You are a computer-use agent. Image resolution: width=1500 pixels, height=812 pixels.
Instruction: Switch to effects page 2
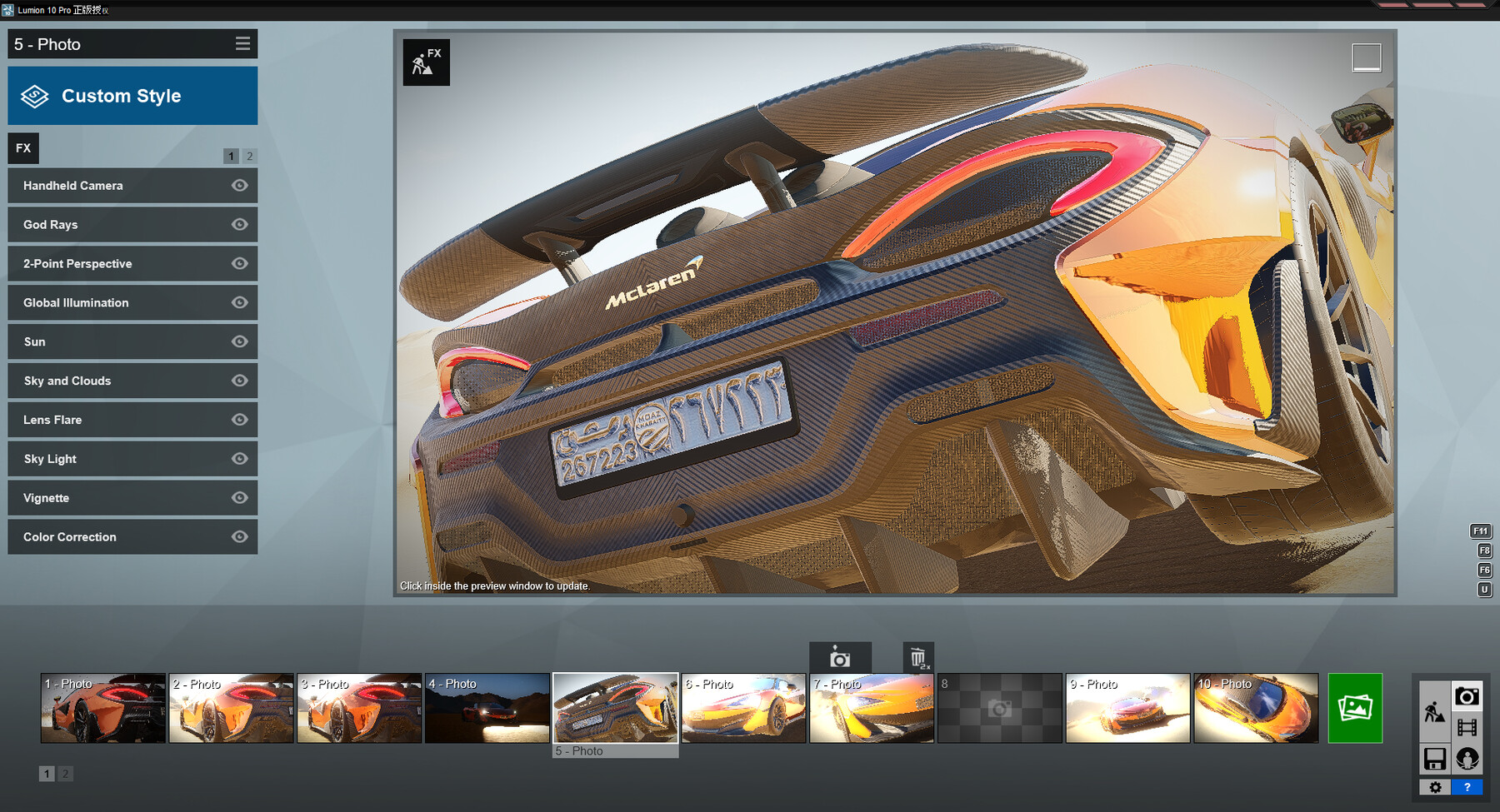[x=249, y=155]
